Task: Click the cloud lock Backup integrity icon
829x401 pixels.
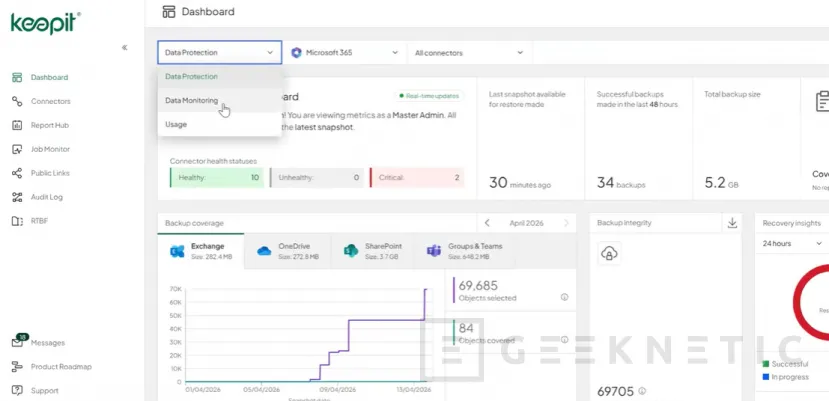Action: [x=609, y=253]
